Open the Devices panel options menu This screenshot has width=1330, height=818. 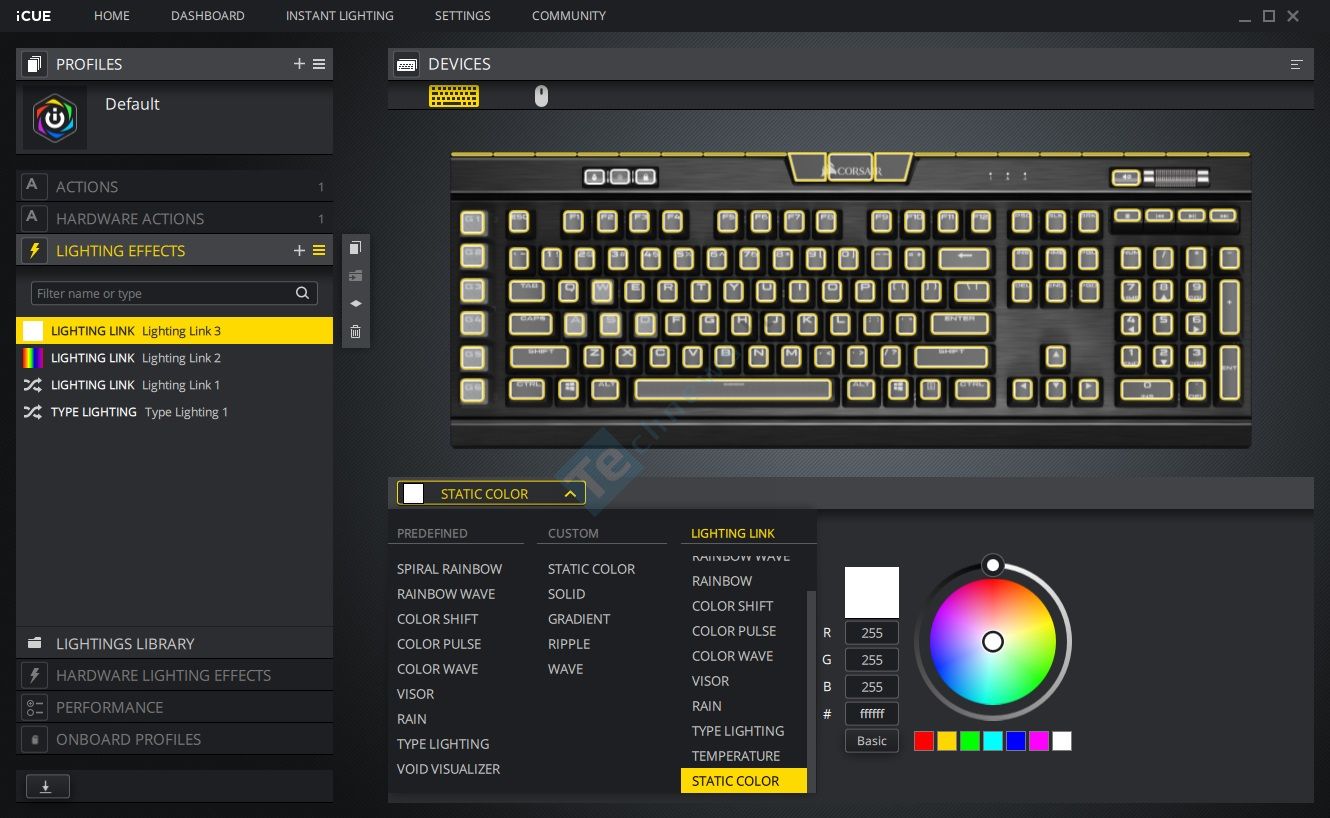(x=1297, y=64)
